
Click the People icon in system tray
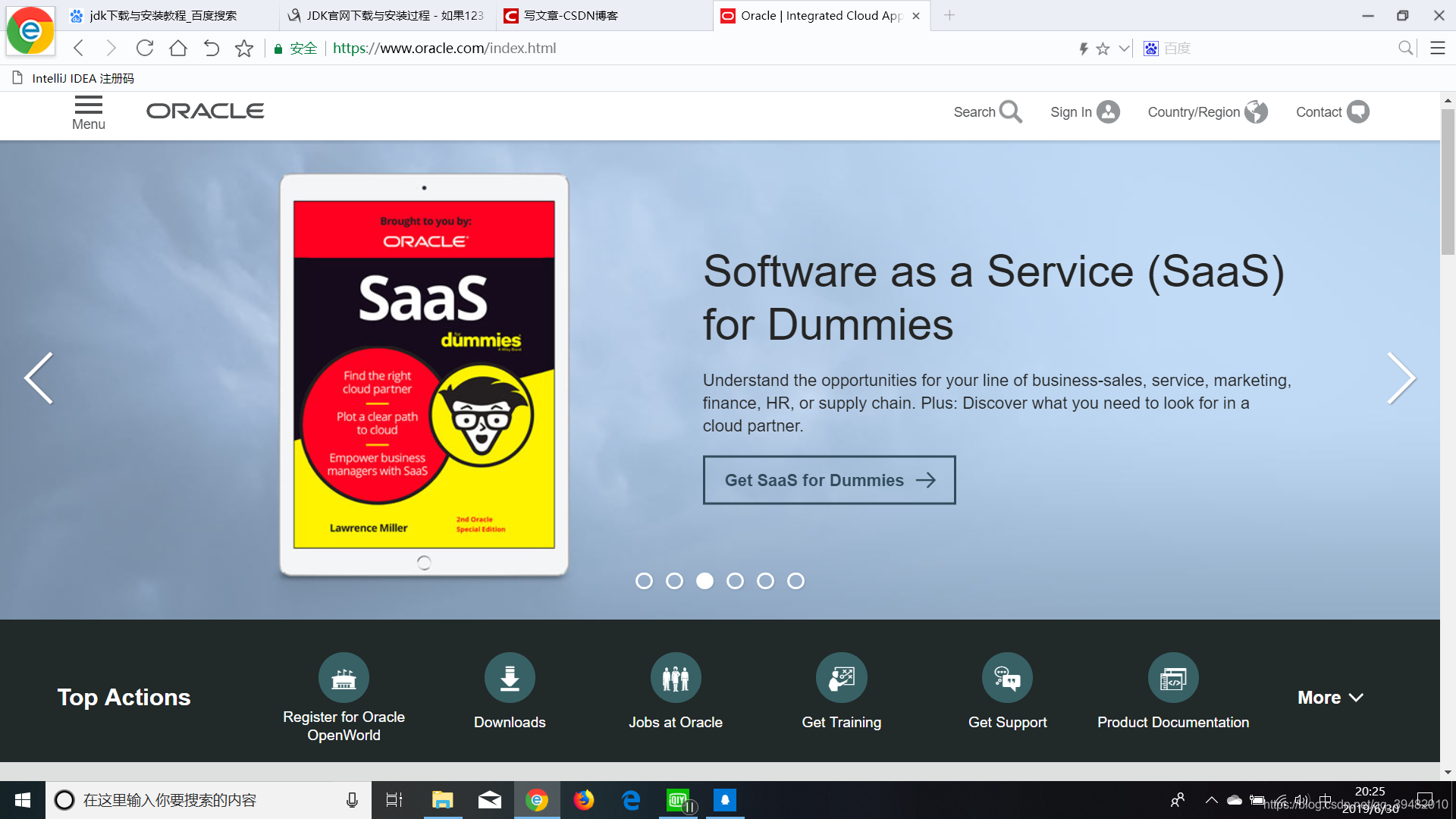[1177, 800]
